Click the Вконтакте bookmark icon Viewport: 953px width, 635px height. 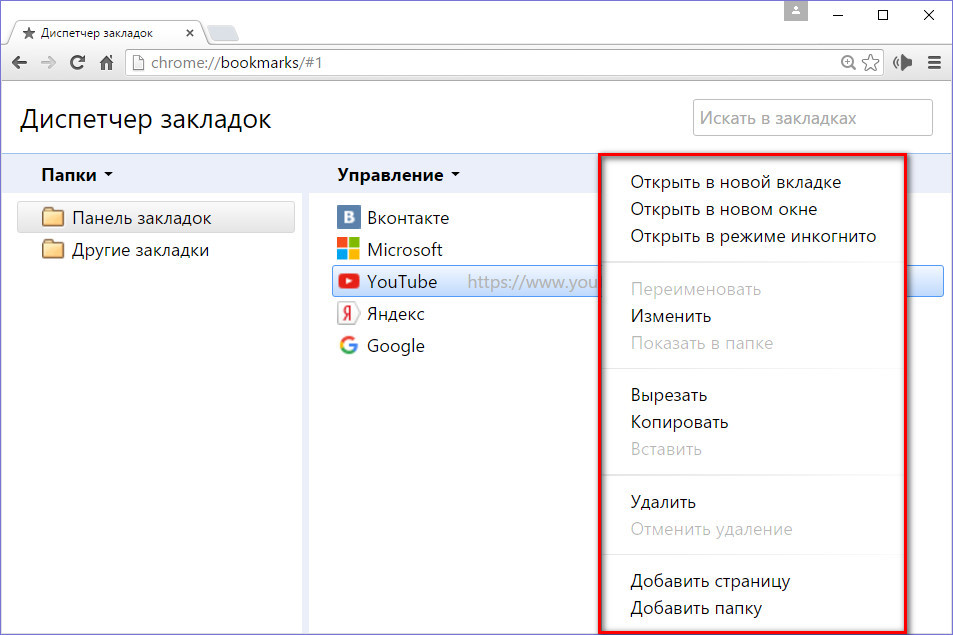(x=348, y=217)
